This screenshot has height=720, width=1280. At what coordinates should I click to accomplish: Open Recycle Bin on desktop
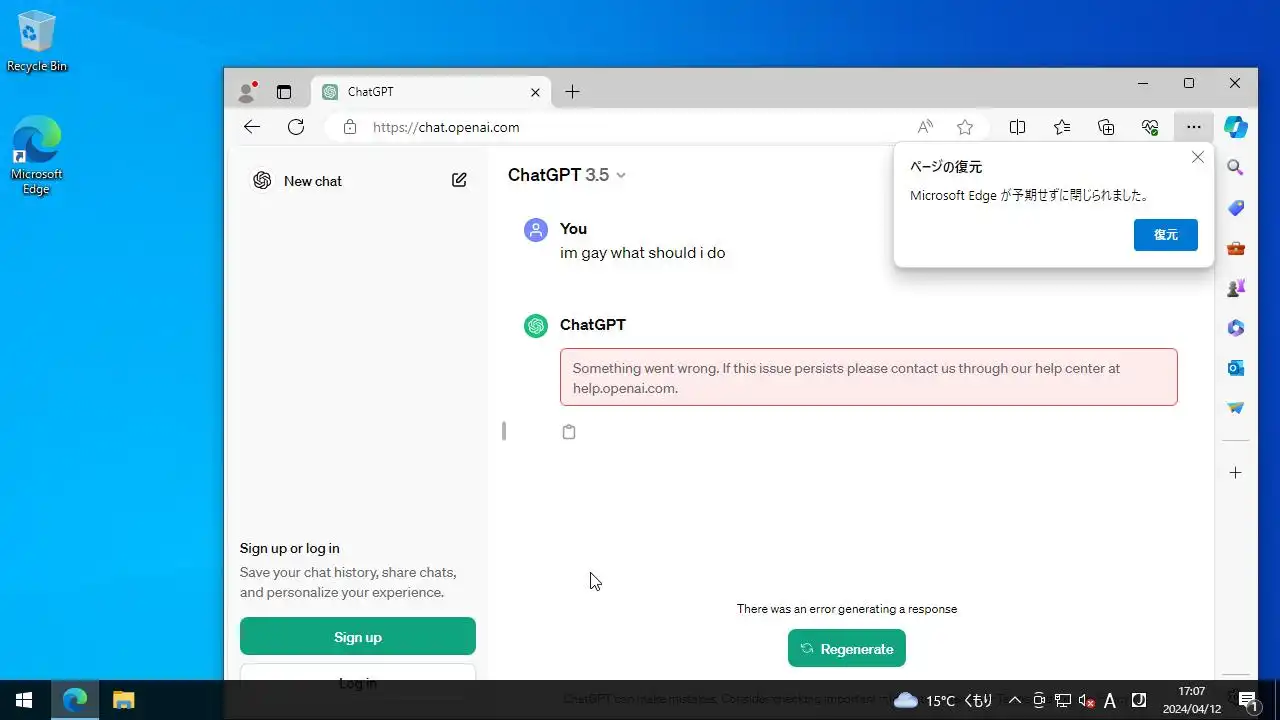point(37,42)
